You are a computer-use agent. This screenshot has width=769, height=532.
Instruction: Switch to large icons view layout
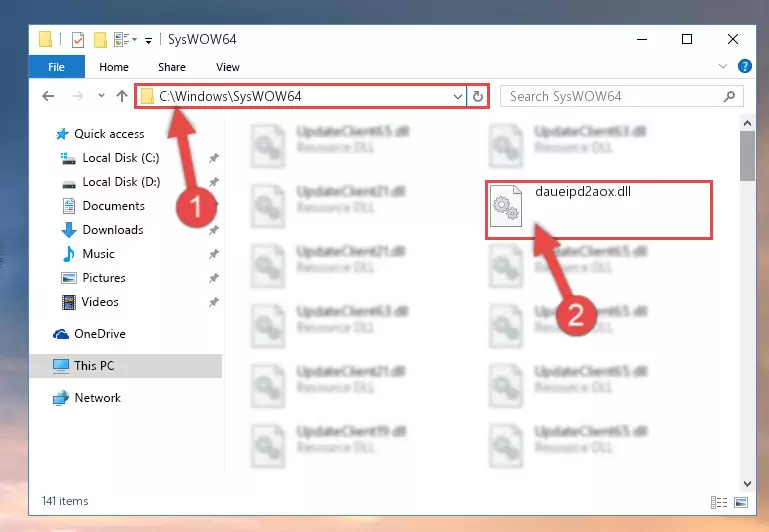tap(741, 503)
